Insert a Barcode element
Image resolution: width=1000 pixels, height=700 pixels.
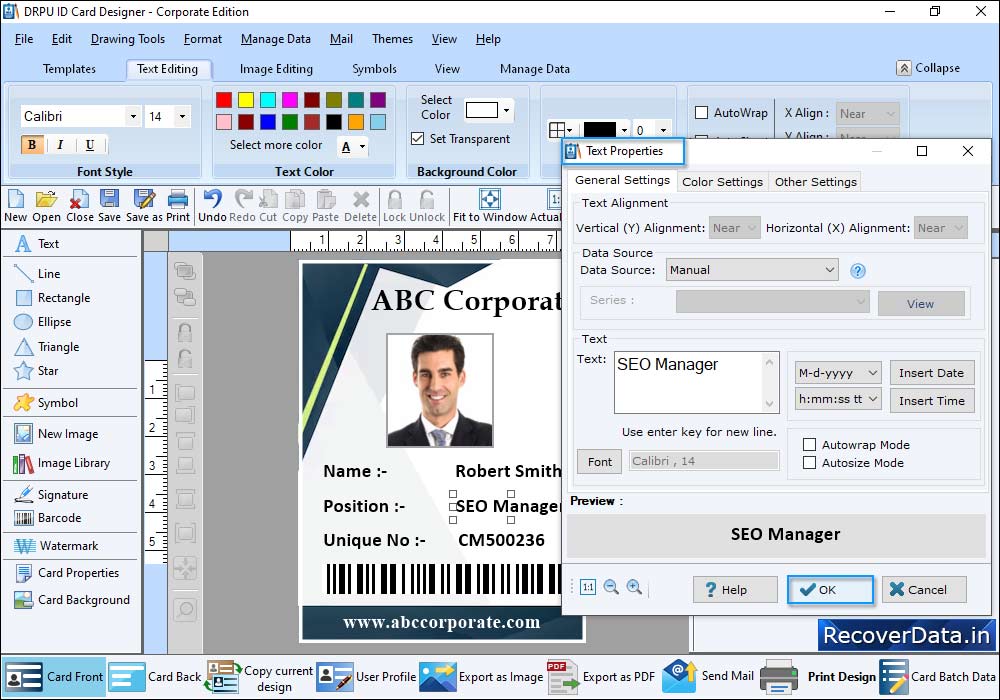click(x=48, y=518)
